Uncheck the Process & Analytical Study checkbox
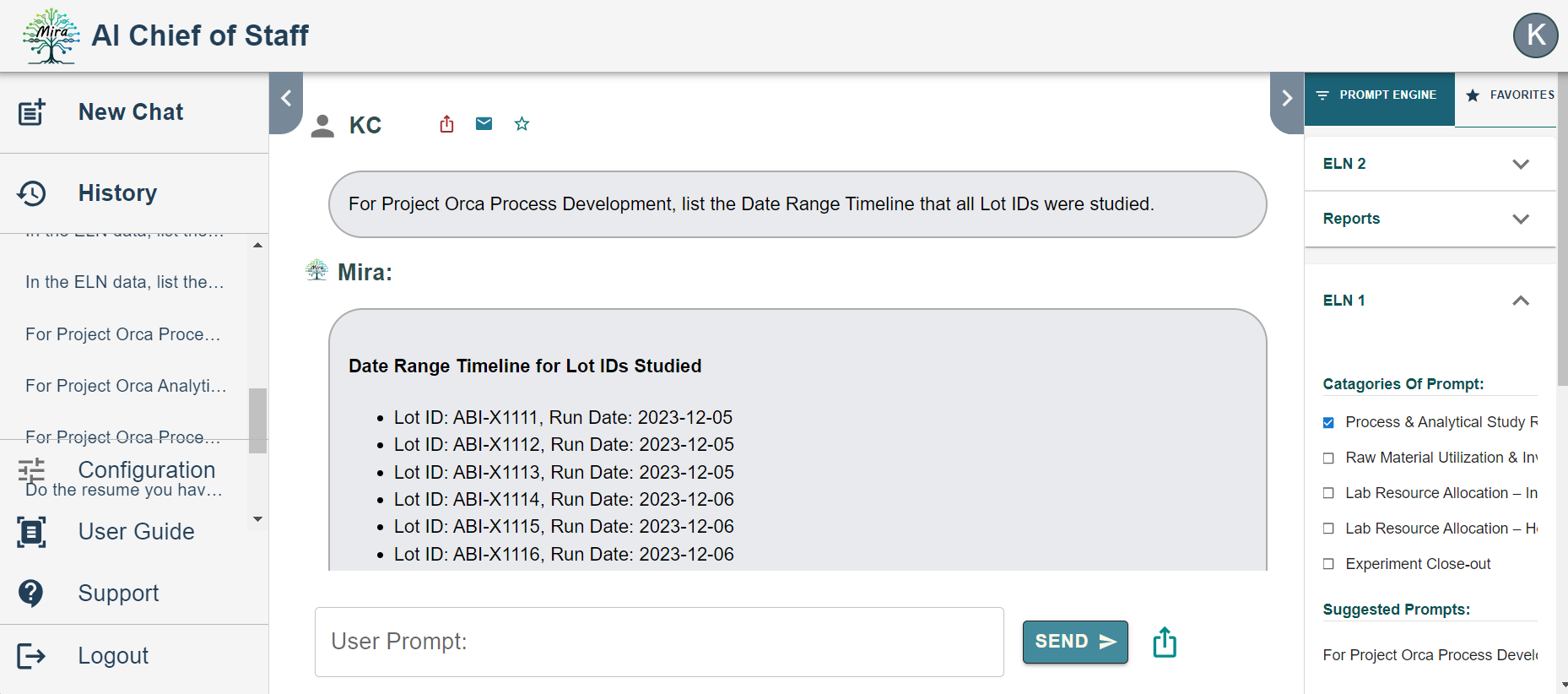 [x=1328, y=422]
